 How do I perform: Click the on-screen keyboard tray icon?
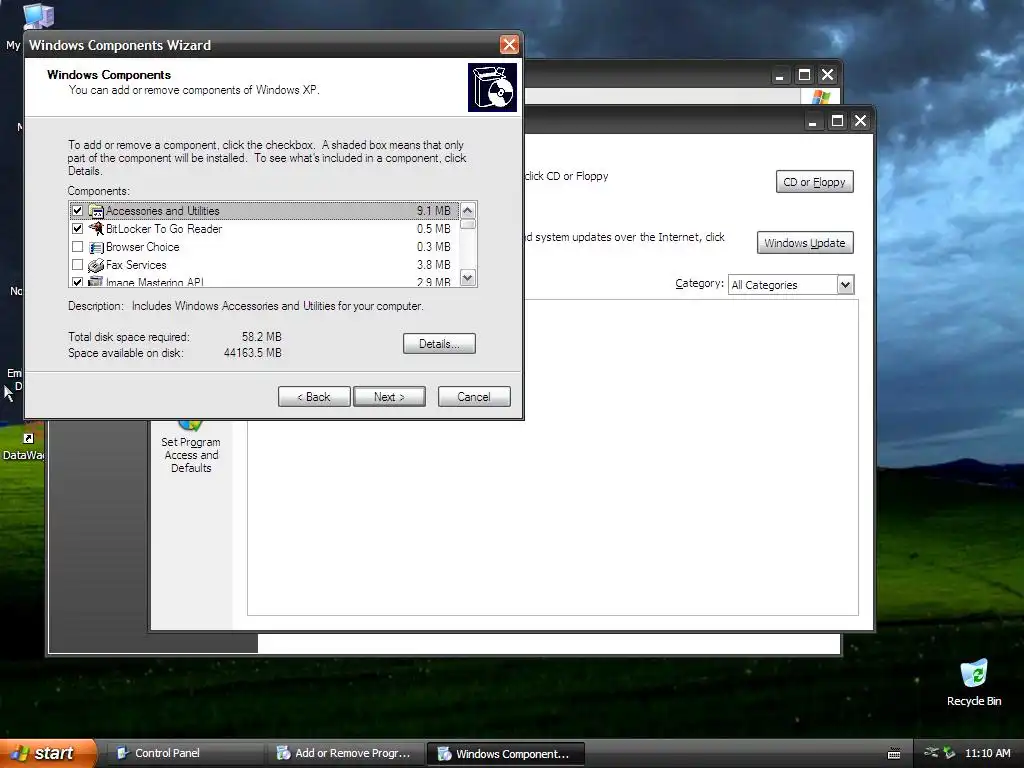[894, 754]
